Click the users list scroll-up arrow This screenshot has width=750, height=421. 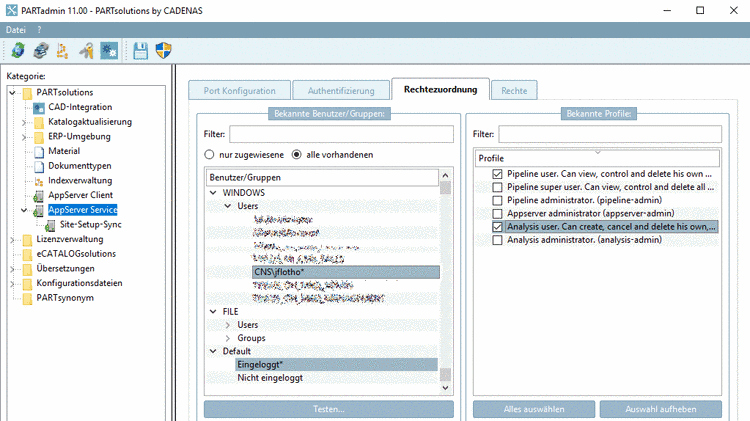[x=445, y=175]
